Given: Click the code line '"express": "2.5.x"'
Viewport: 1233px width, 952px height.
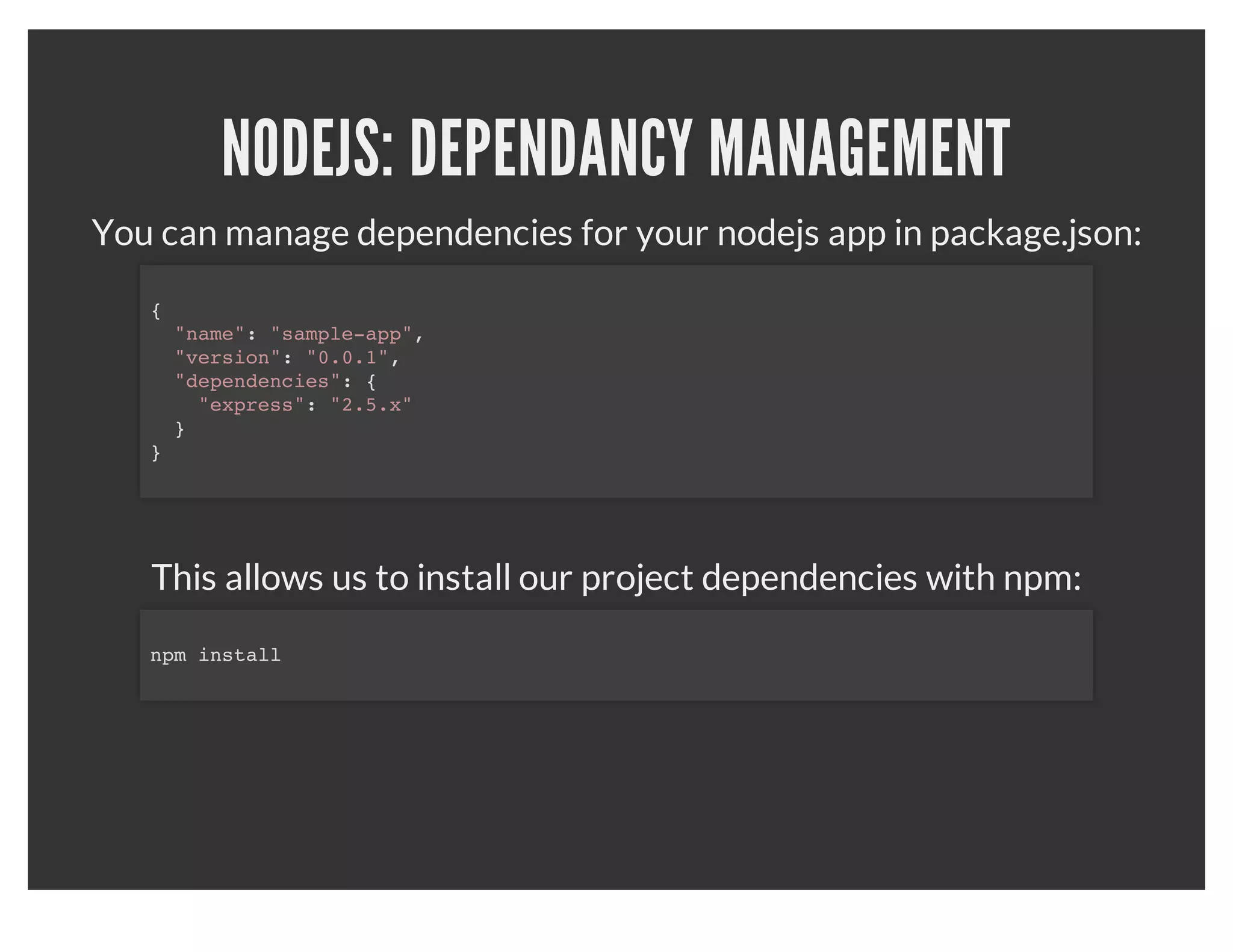Looking at the screenshot, I should (x=305, y=405).
